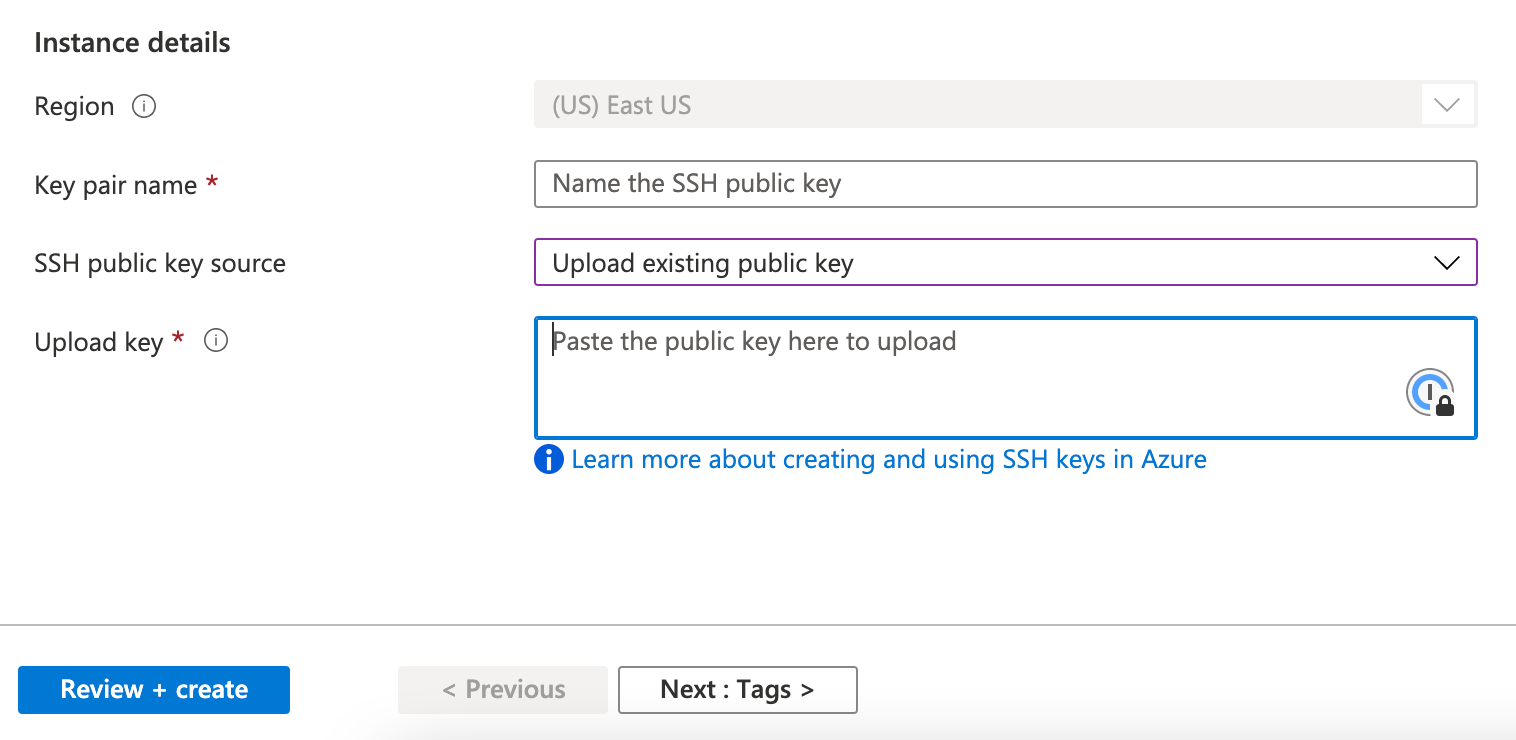Focus the Key pair name input field
The width and height of the screenshot is (1516, 740).
coord(1005,184)
